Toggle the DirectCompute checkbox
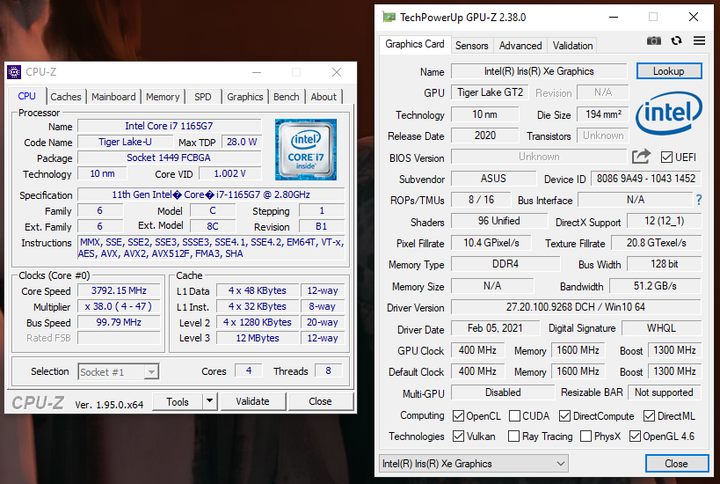Viewport: 720px width, 484px height. [x=565, y=416]
